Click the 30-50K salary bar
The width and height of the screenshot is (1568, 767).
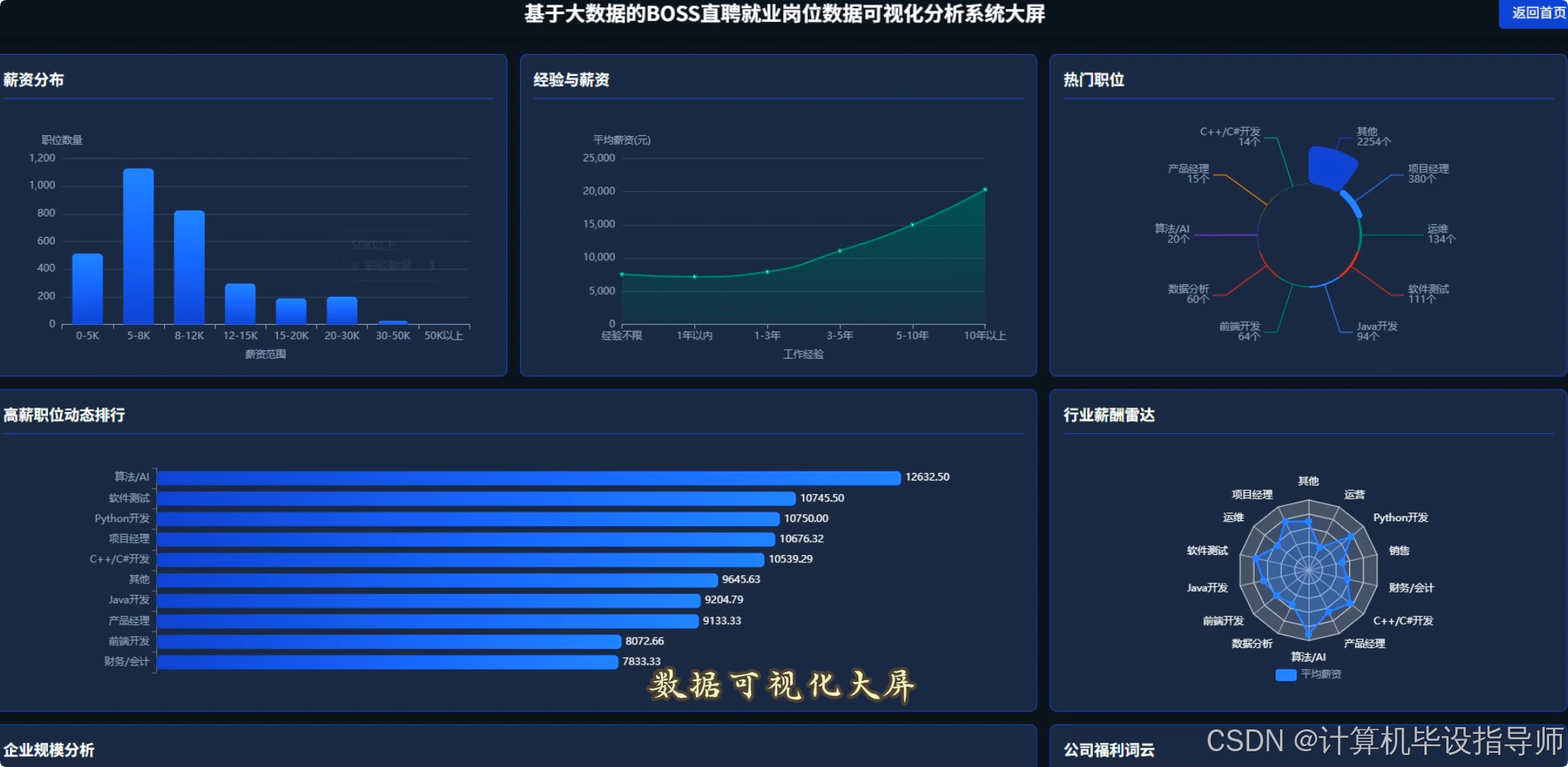click(x=392, y=323)
